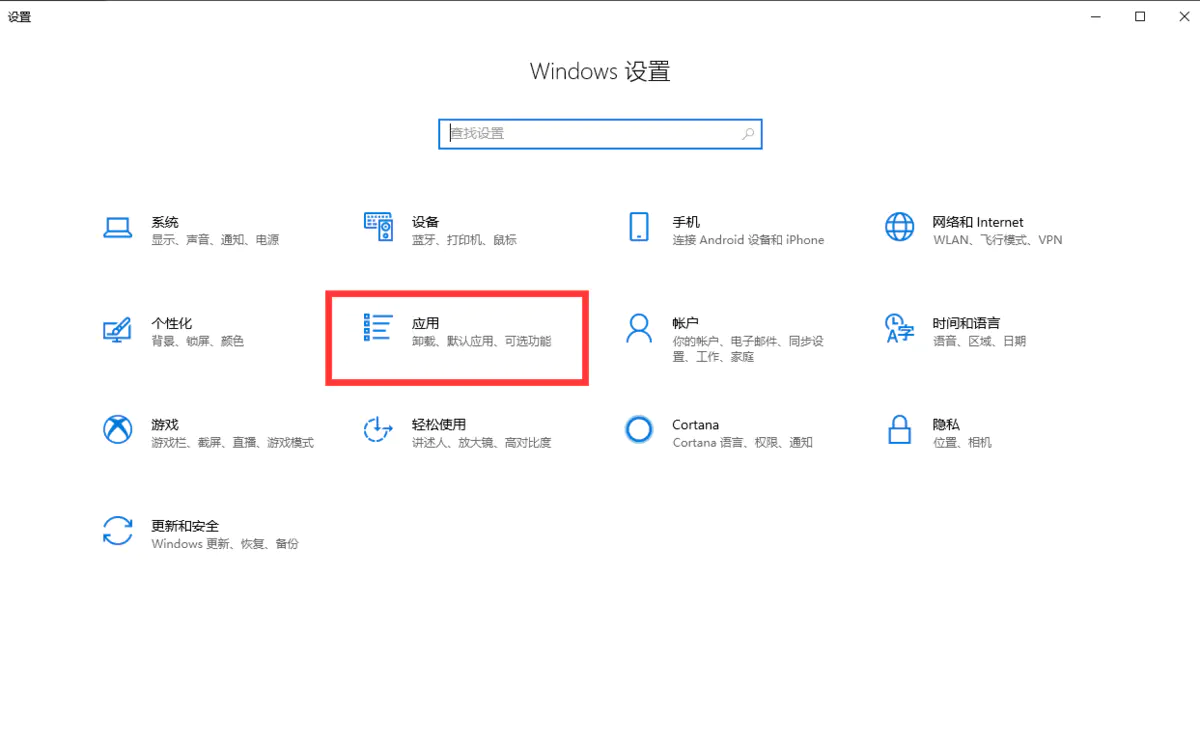The width and height of the screenshot is (1200, 740).
Task: Open the Personalization paintbrush icon
Action: point(118,329)
